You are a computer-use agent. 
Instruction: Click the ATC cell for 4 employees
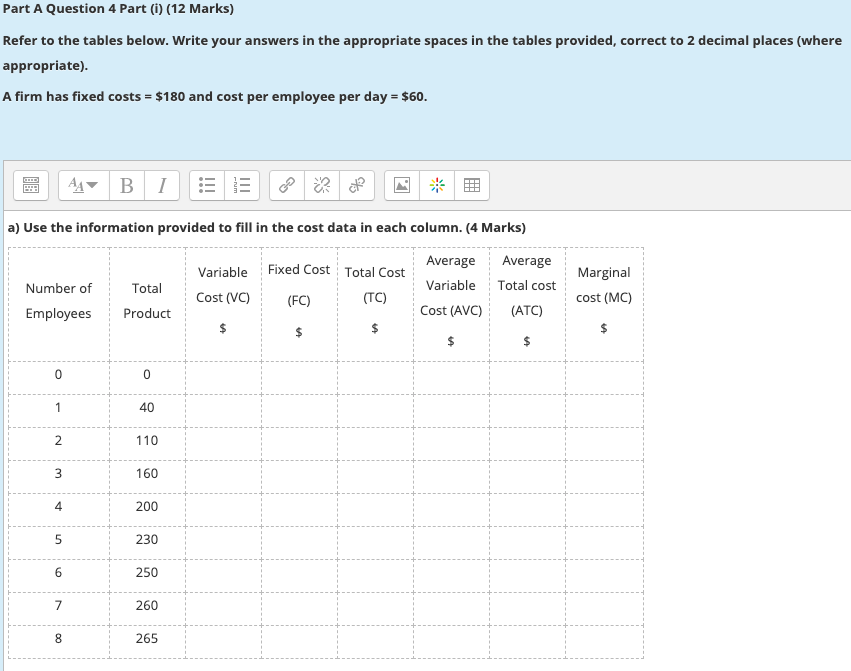coord(527,510)
